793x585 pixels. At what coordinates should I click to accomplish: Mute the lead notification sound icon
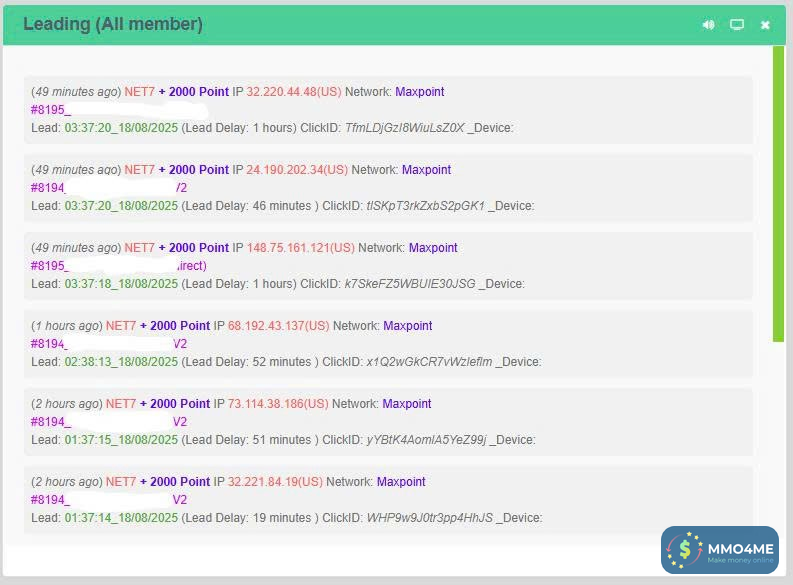point(709,25)
